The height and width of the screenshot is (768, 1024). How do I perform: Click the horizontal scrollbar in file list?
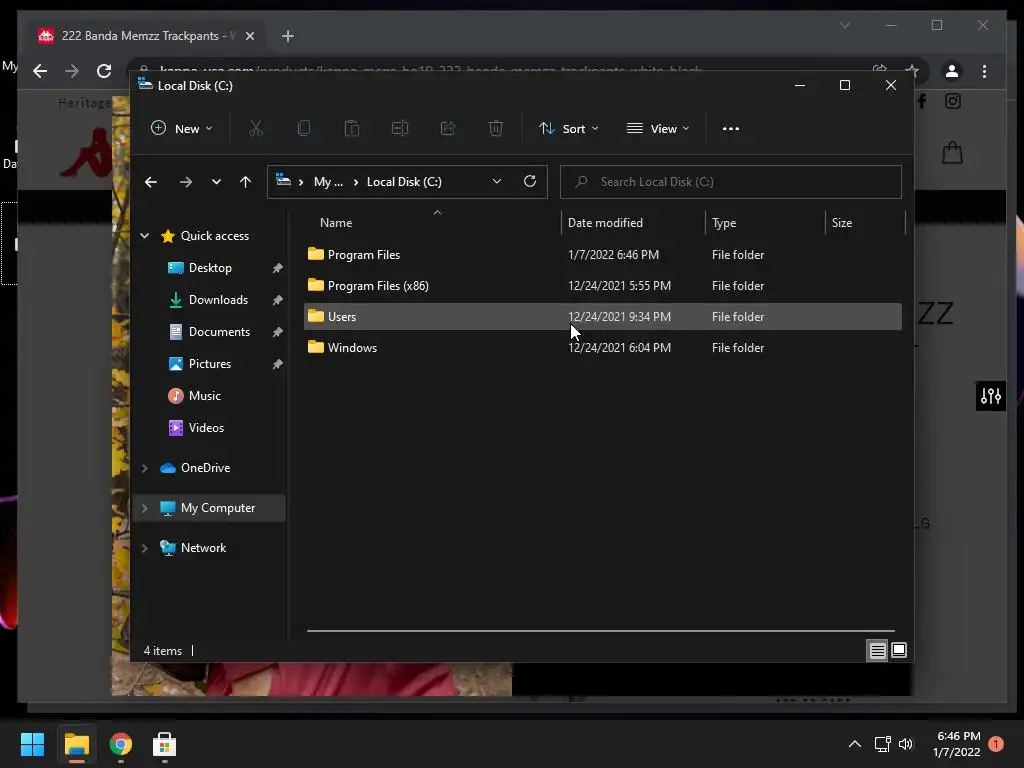600,631
